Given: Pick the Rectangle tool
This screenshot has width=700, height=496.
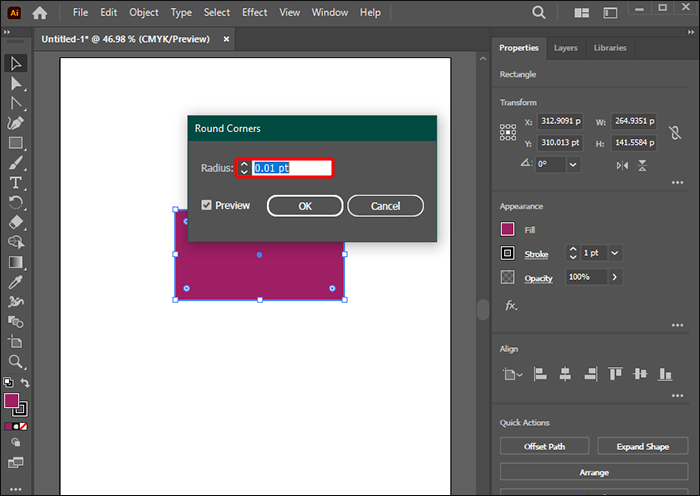Looking at the screenshot, I should click(16, 143).
